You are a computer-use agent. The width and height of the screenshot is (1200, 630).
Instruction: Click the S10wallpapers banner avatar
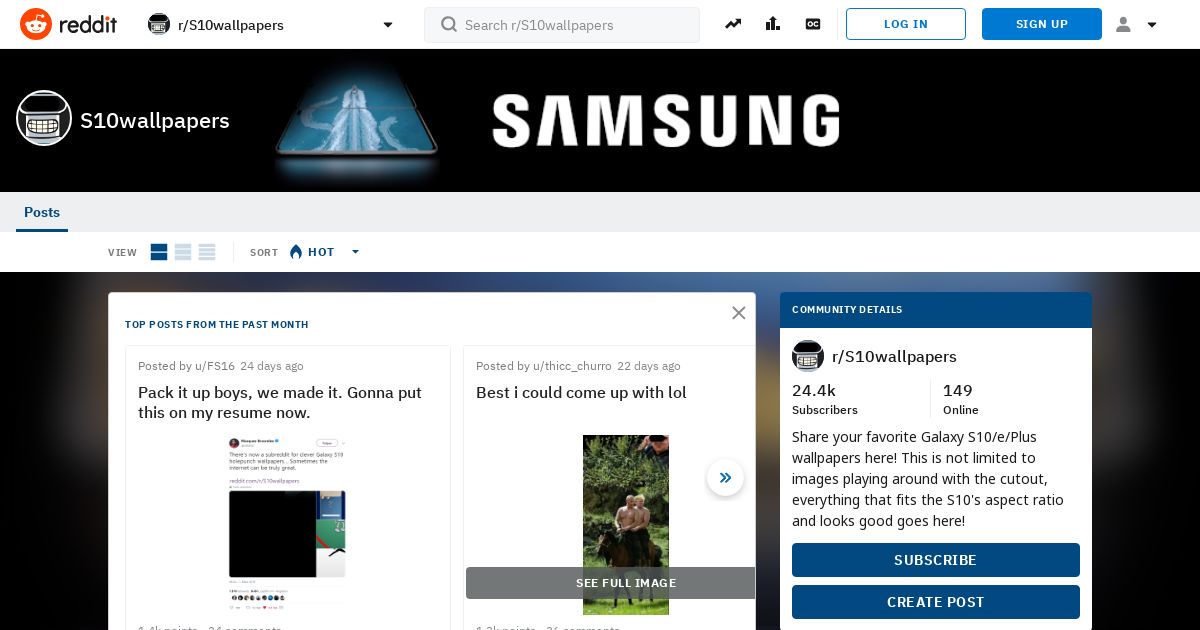(x=44, y=118)
